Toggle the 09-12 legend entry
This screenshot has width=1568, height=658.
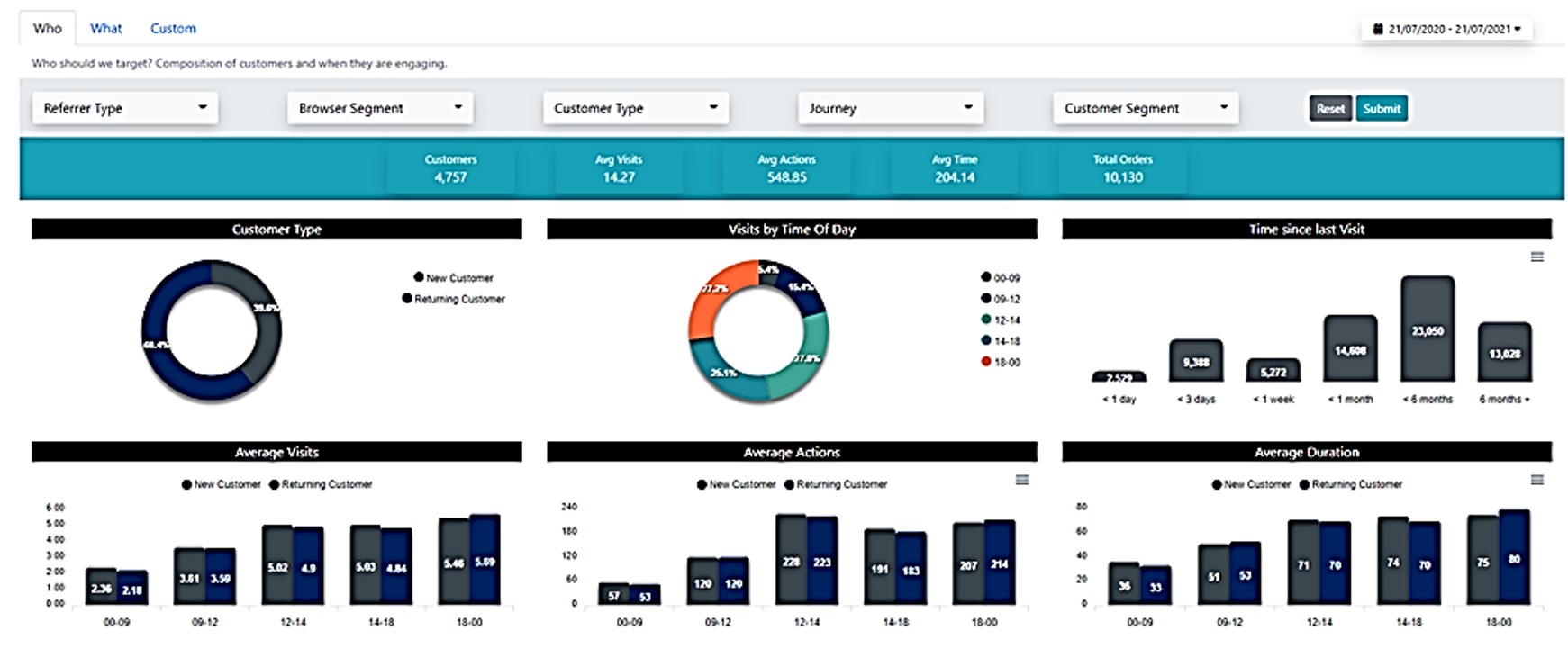(1001, 299)
